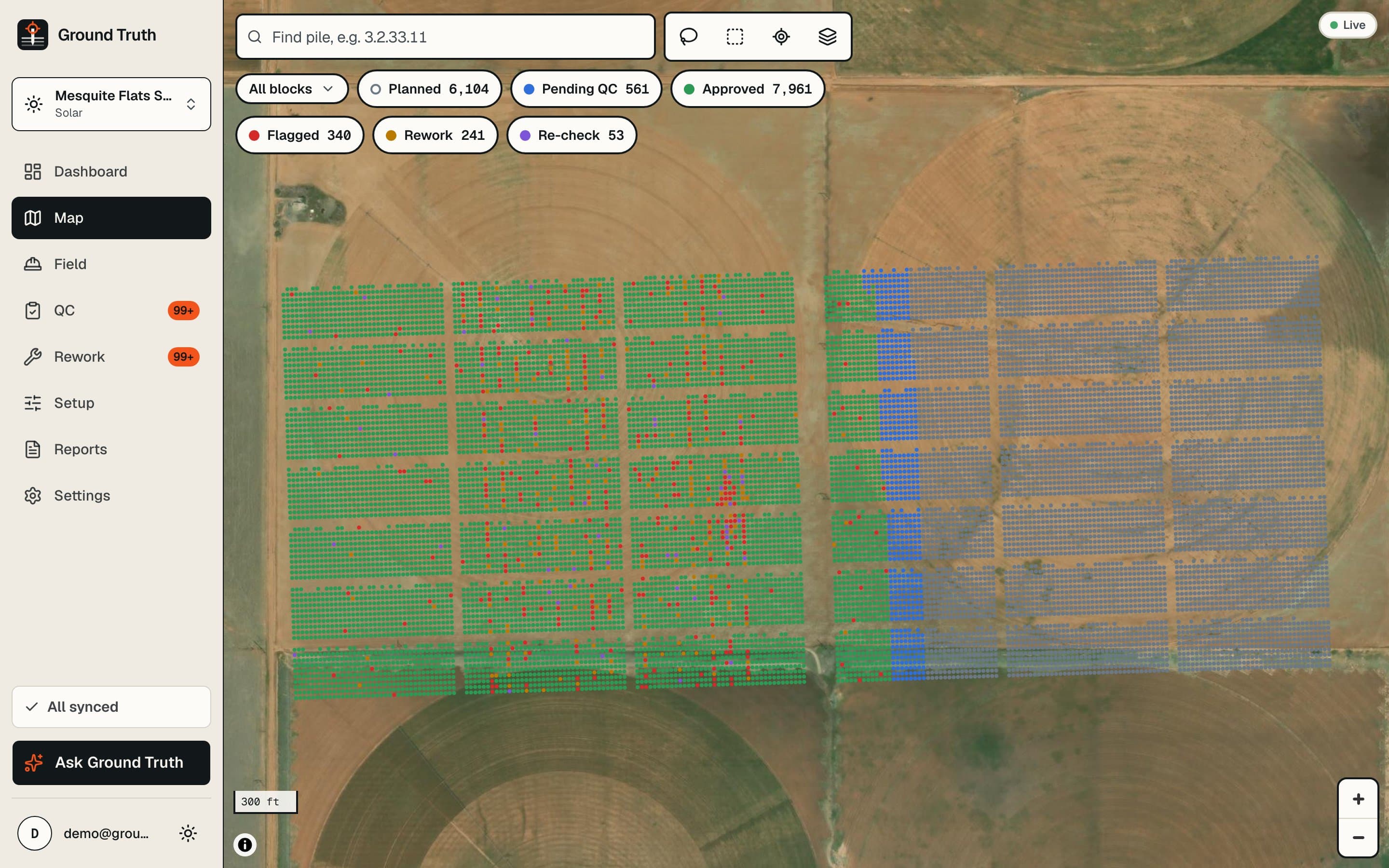Open map attribution info icon
This screenshot has height=868, width=1389.
coord(245,845)
